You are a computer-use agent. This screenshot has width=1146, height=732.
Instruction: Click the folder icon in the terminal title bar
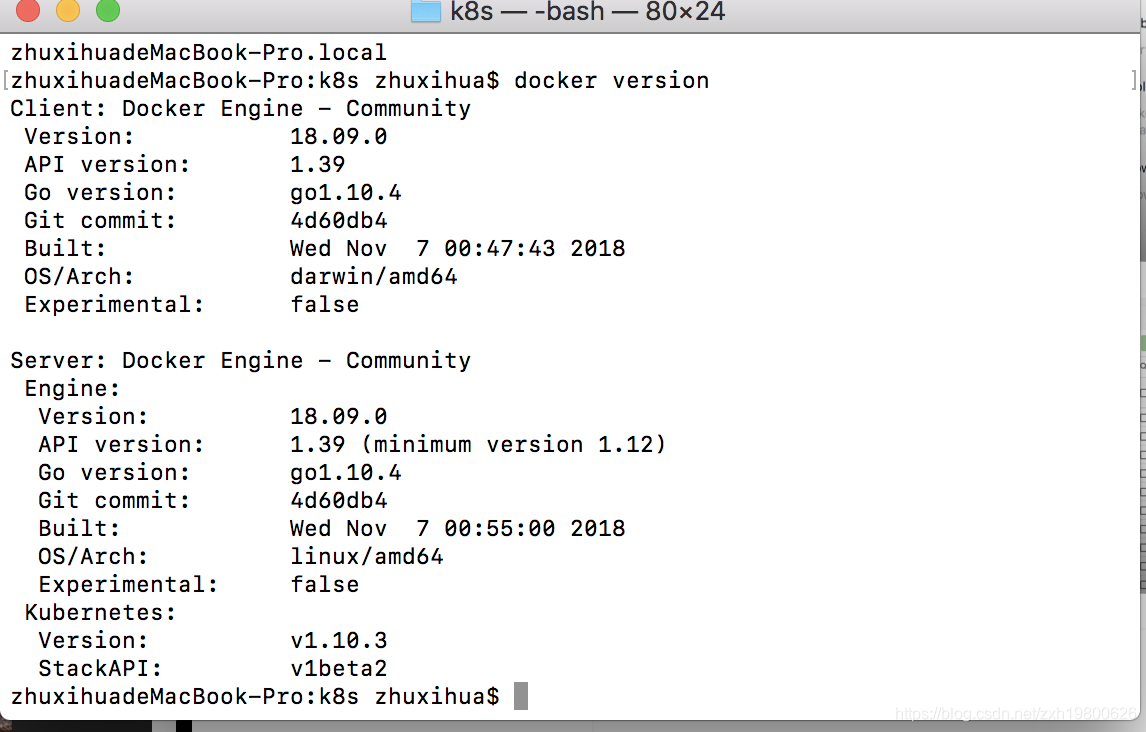tap(425, 11)
